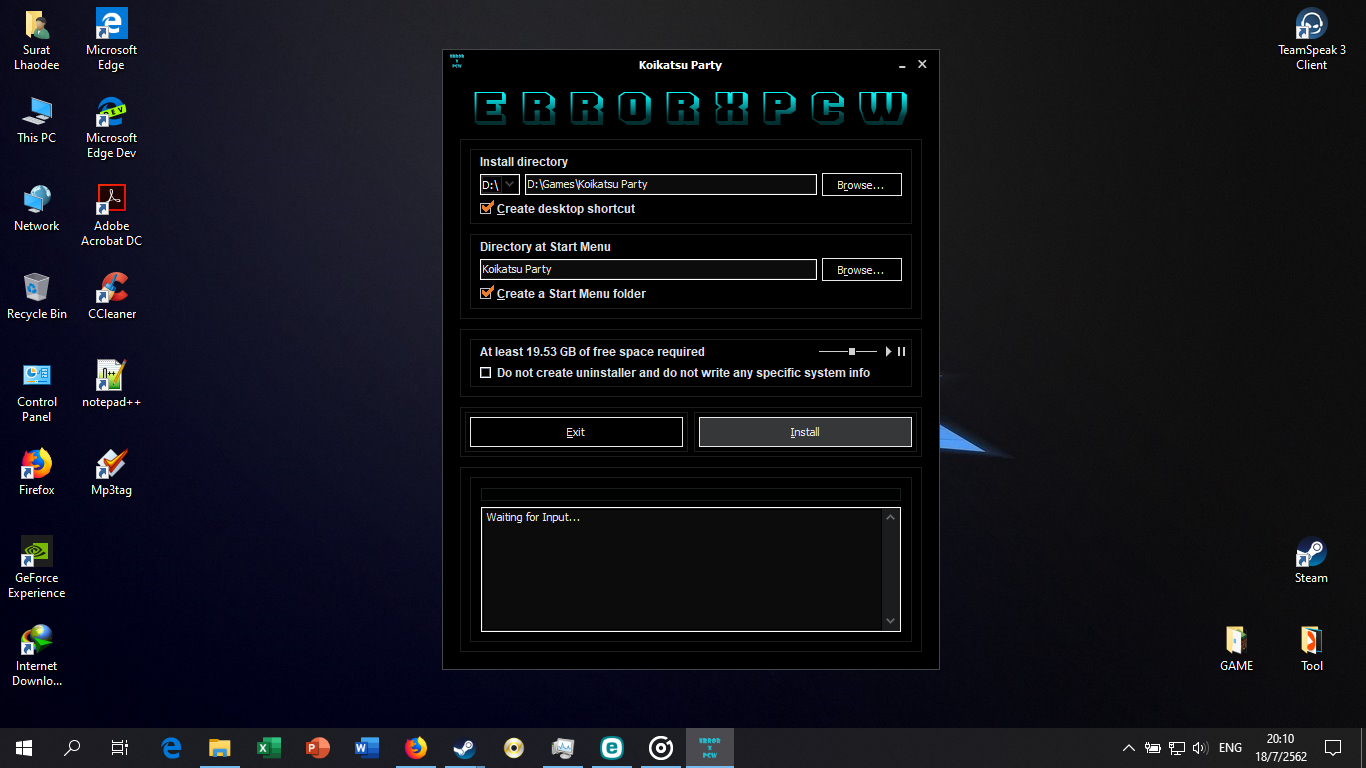Click the Install button

click(x=804, y=432)
